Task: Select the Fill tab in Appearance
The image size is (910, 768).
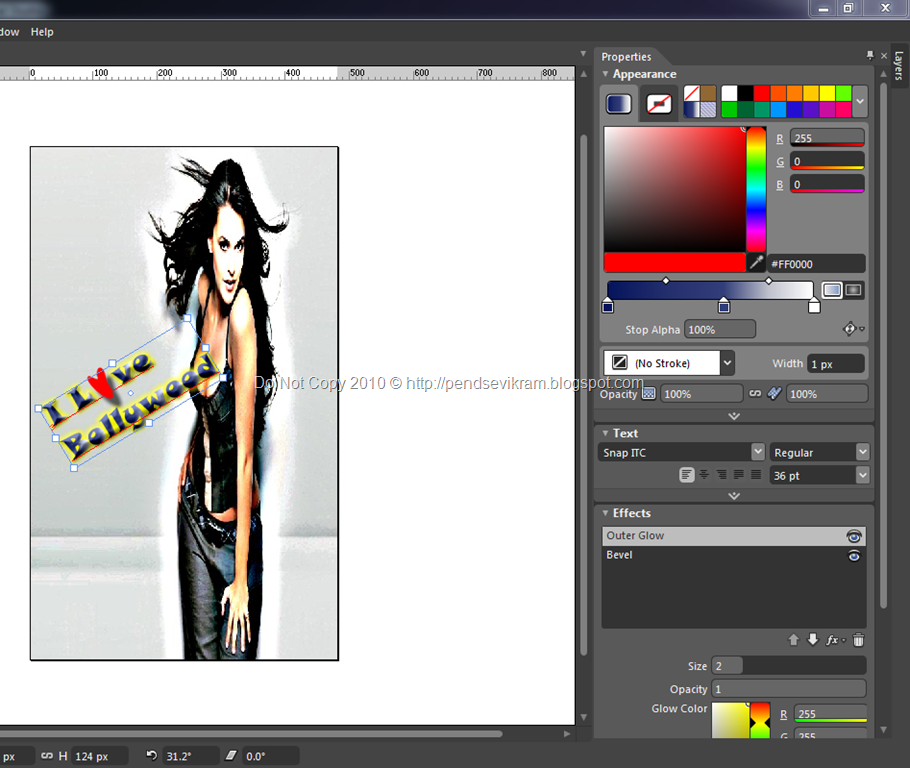Action: point(619,104)
